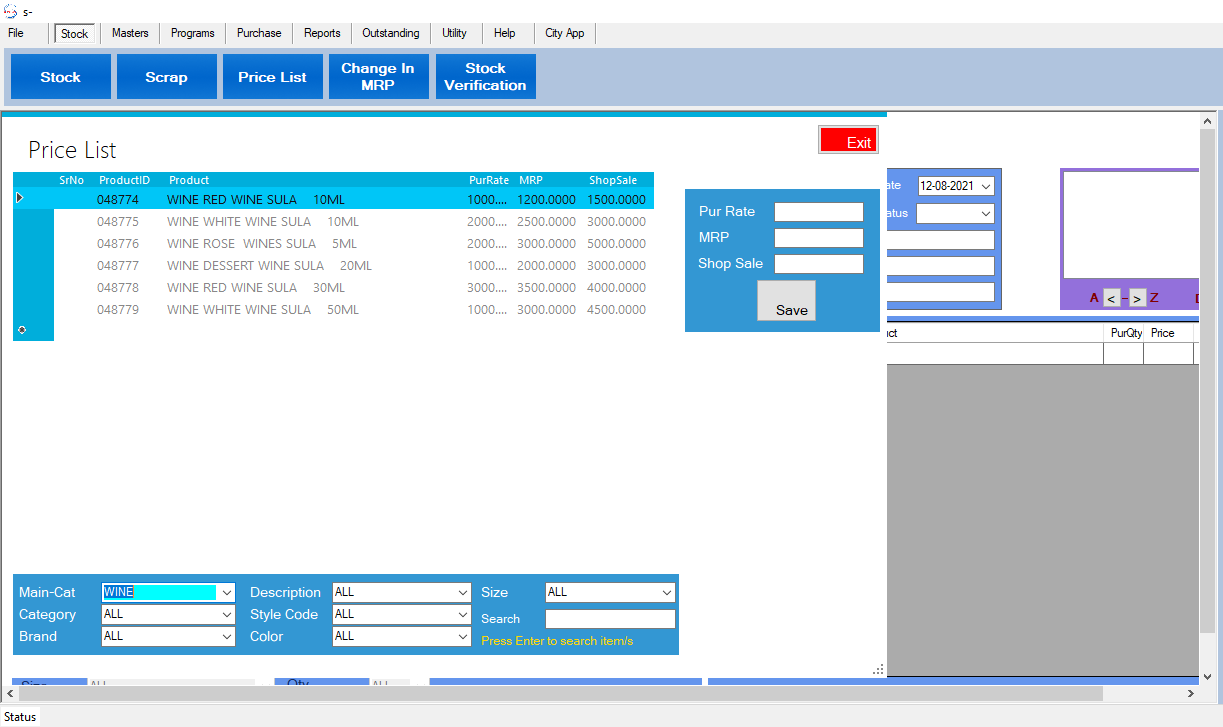Open the Size dropdown list
The height and width of the screenshot is (727, 1223).
click(x=667, y=592)
